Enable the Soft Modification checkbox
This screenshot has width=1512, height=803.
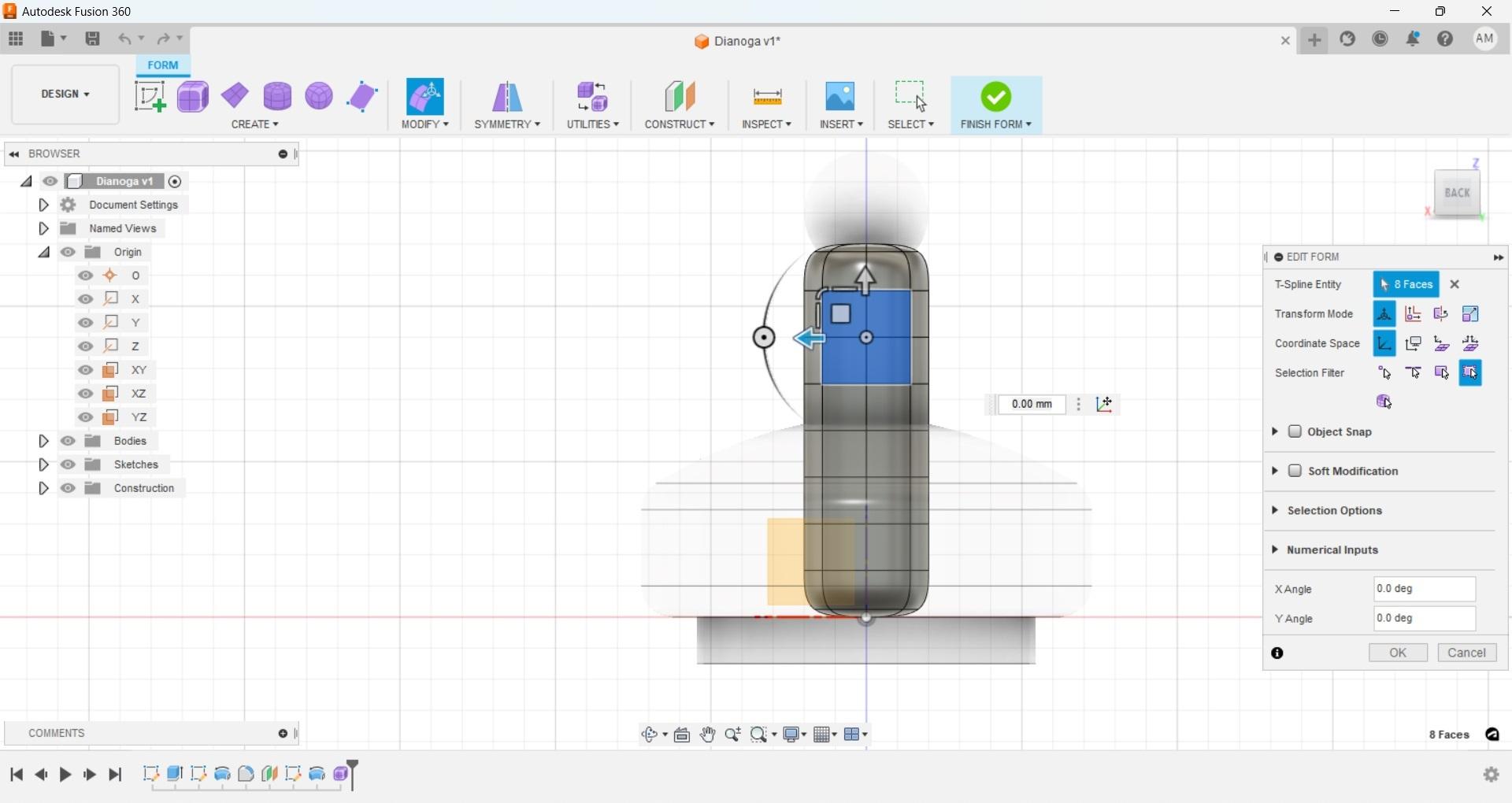coord(1296,471)
